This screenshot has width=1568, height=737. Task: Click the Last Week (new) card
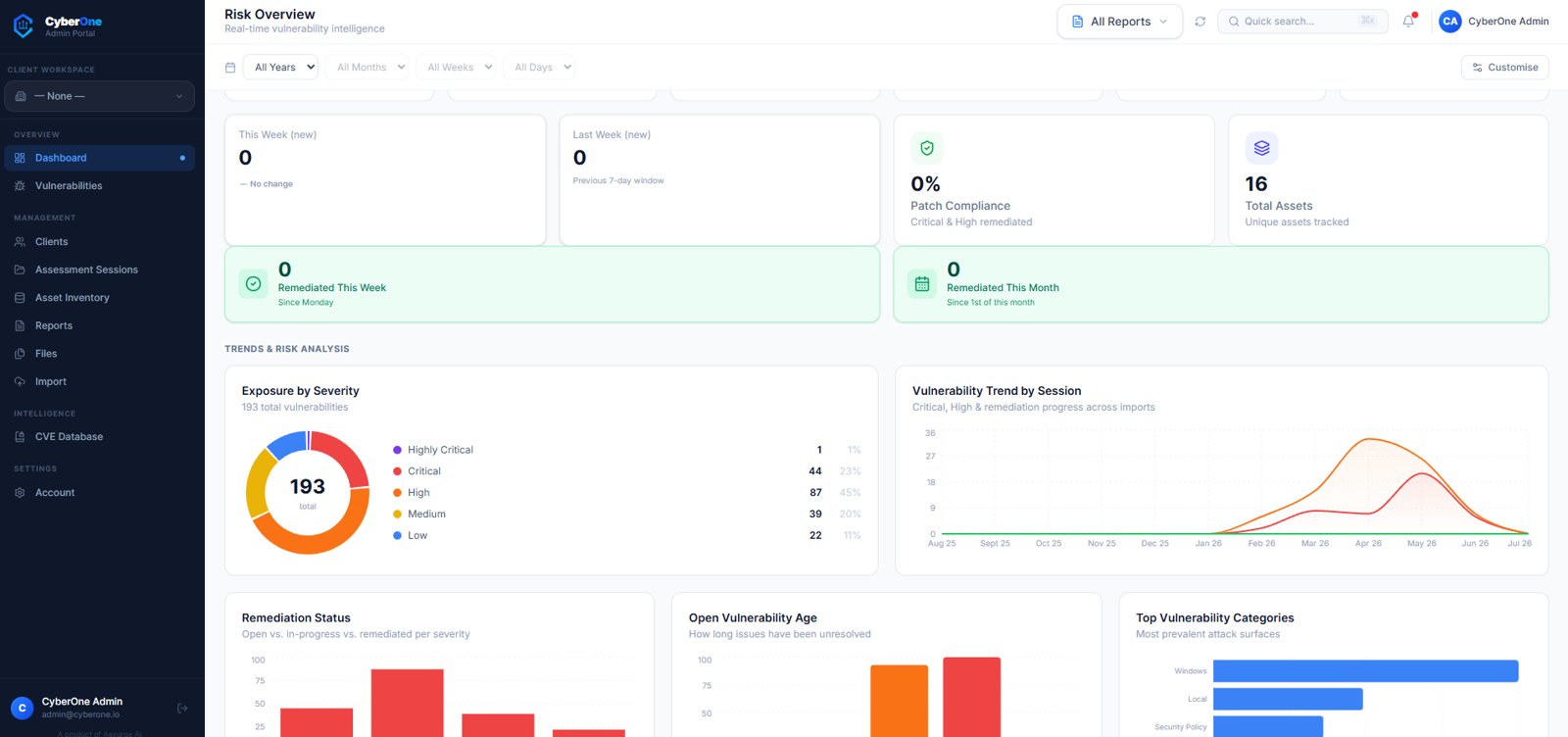click(x=719, y=180)
